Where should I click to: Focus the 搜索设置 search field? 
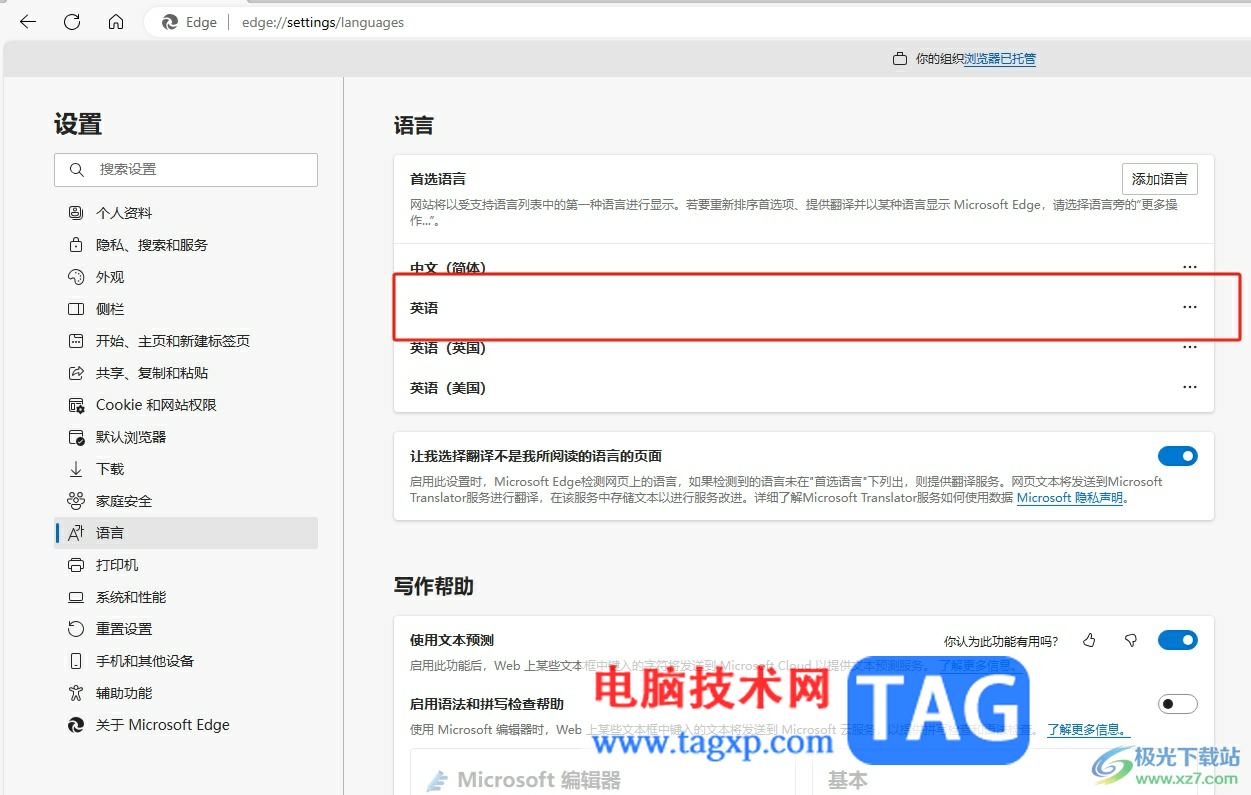pyautogui.click(x=186, y=170)
